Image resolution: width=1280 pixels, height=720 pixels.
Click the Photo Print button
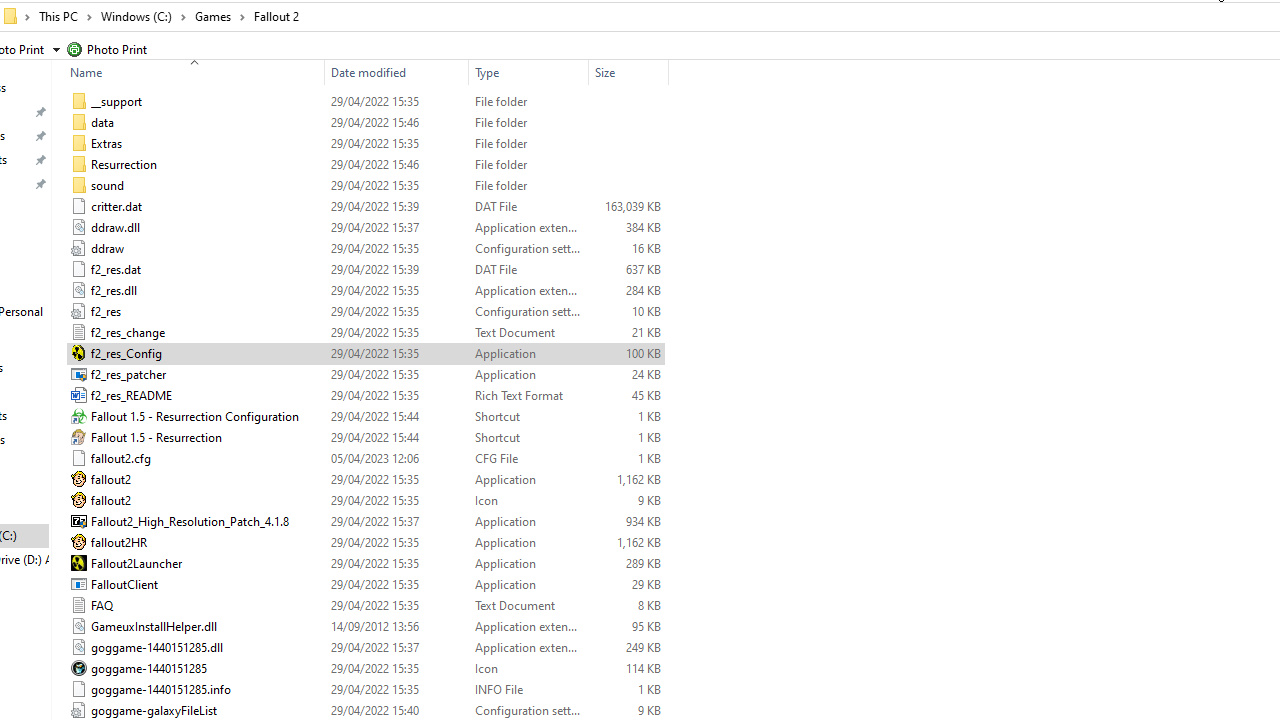[x=107, y=49]
